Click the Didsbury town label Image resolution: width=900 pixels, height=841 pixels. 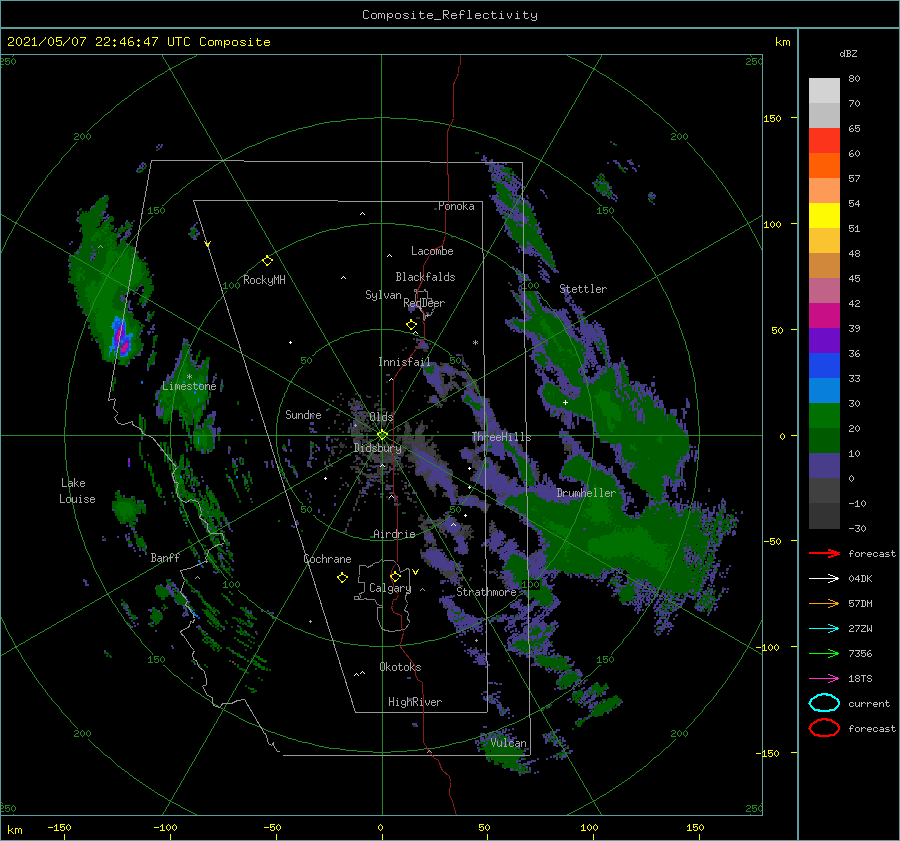click(378, 448)
